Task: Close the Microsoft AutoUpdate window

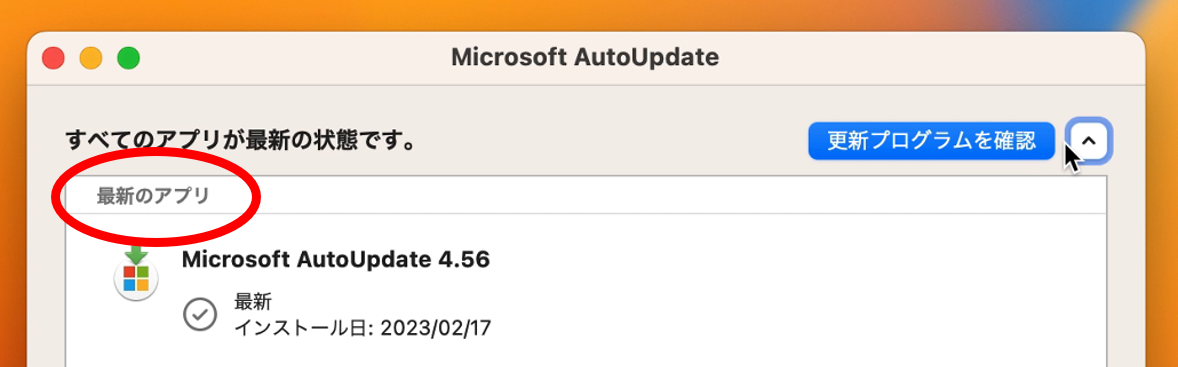Action: [x=53, y=58]
